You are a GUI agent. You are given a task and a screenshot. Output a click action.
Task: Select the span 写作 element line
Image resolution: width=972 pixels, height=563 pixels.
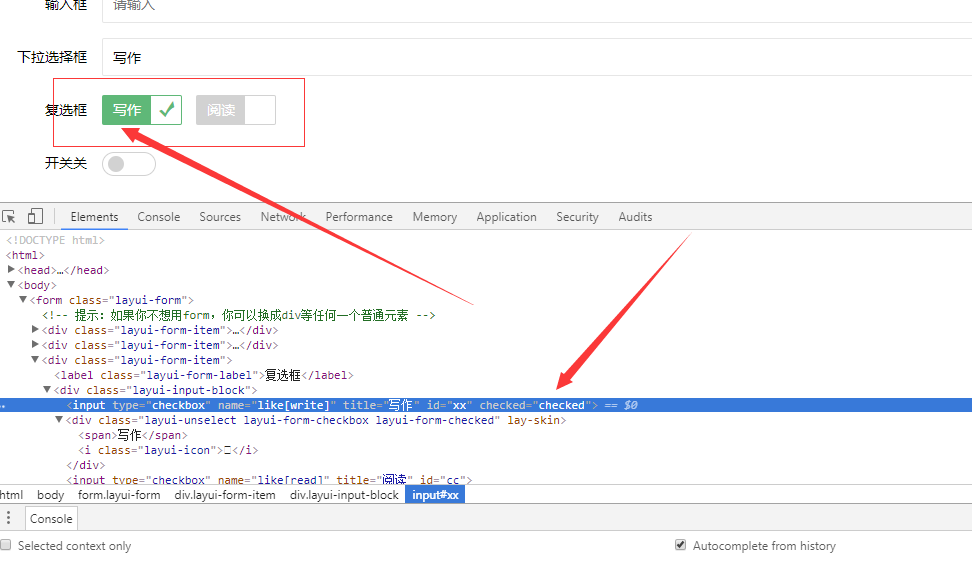pos(133,435)
